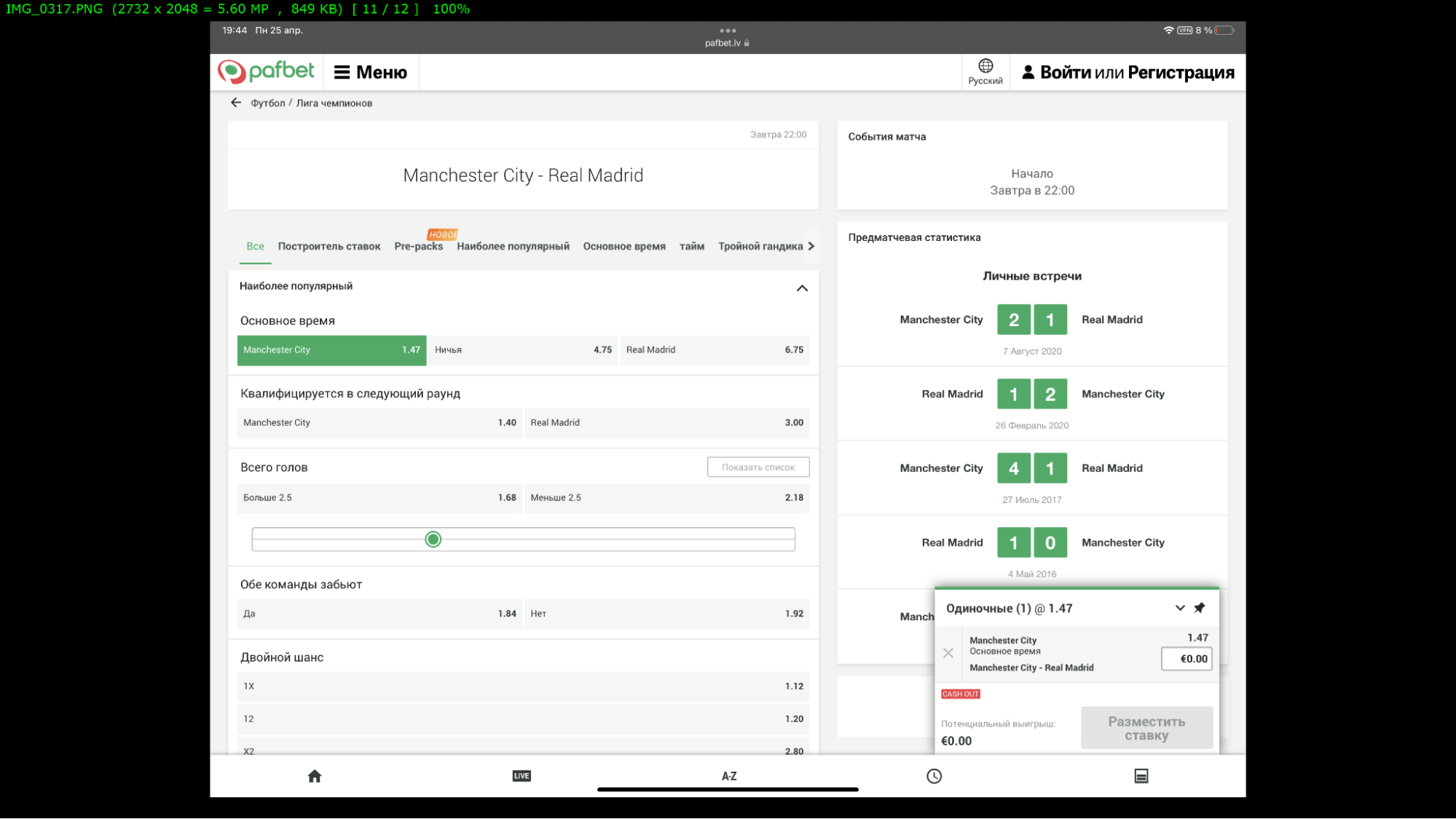Pick Manchester City to qualify at 1.40

pyautogui.click(x=380, y=423)
